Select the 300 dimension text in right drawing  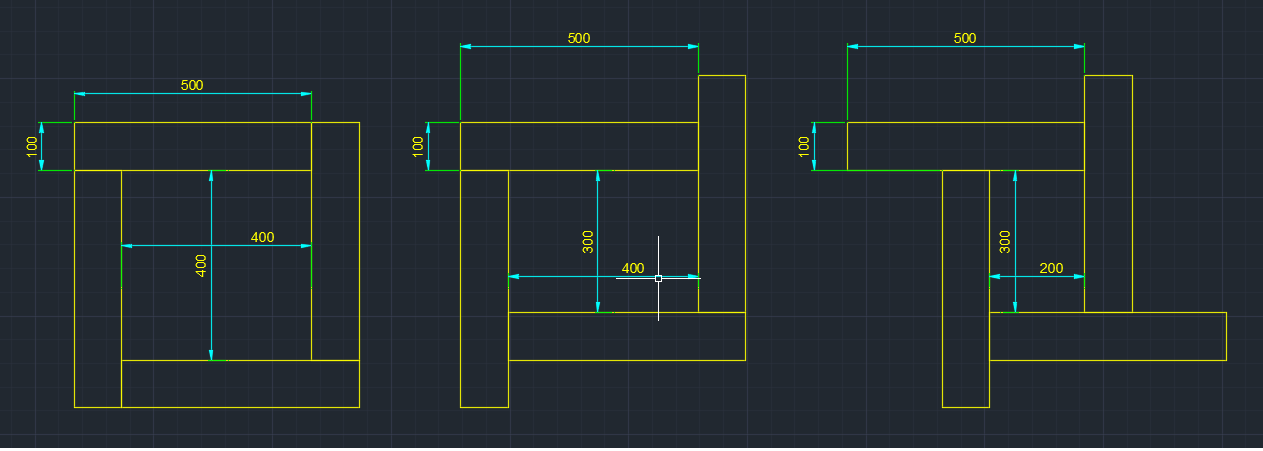click(x=1006, y=241)
